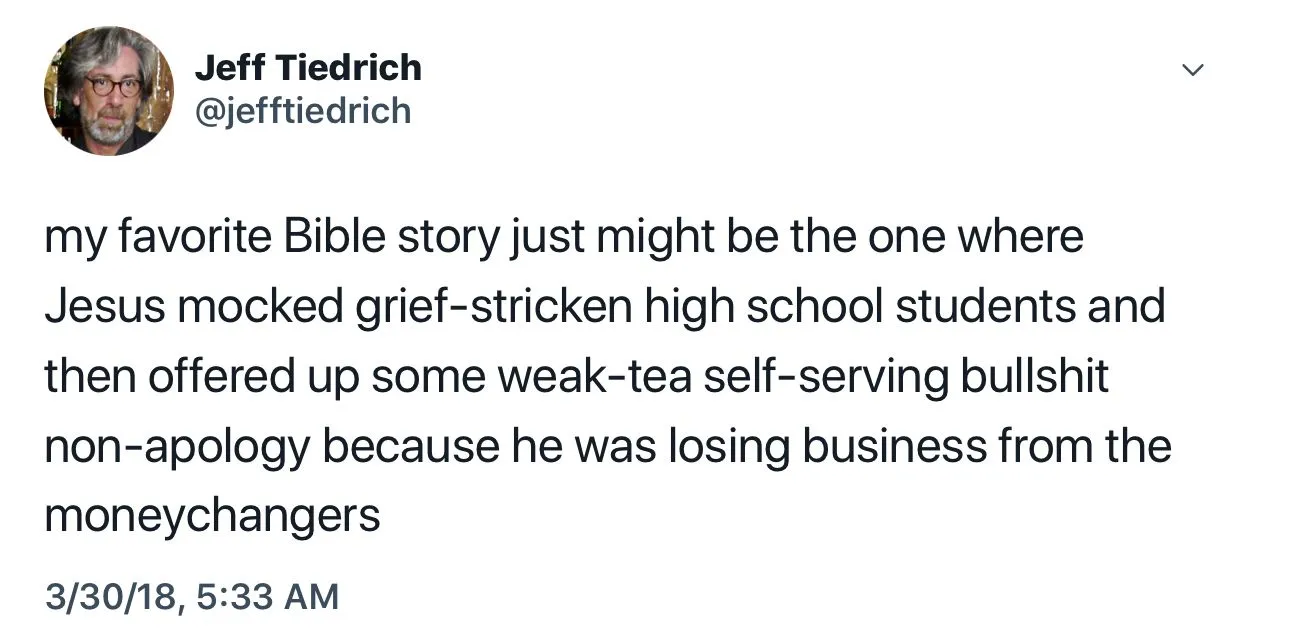
Task: Open the tweet options chevron menu
Action: (1191, 70)
